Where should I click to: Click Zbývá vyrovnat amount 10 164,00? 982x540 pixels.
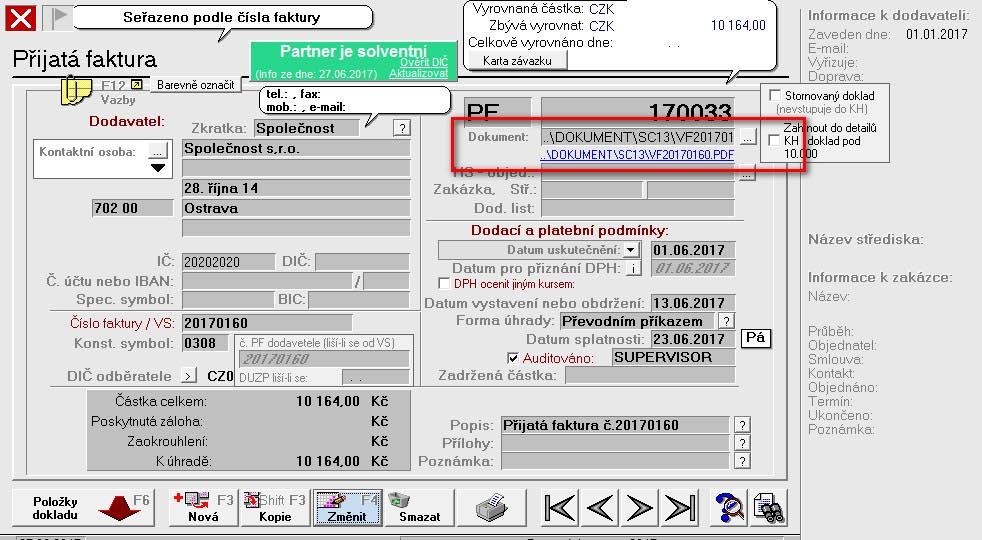738,26
